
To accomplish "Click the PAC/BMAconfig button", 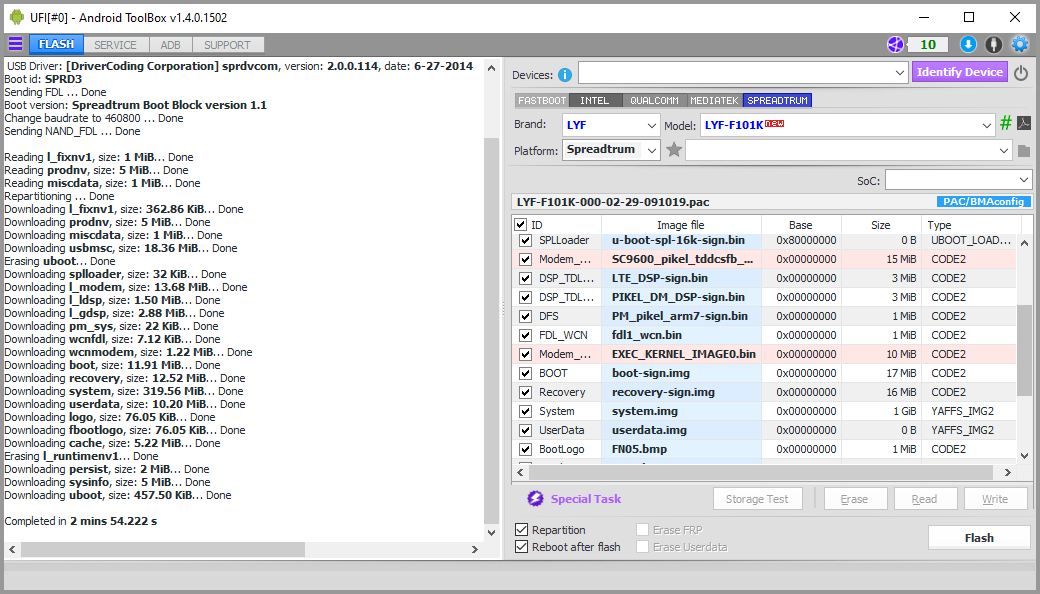I will tap(984, 202).
